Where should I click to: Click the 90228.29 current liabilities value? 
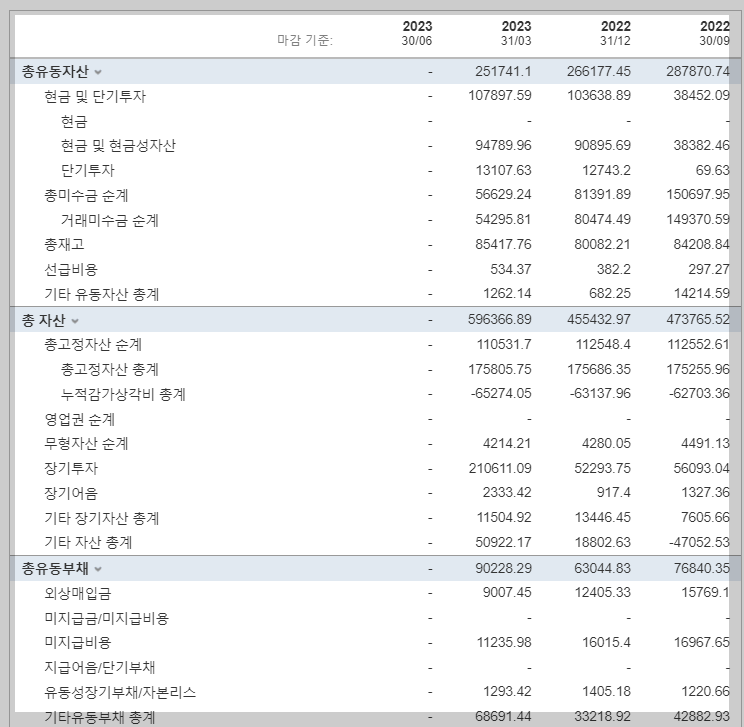coord(503,568)
